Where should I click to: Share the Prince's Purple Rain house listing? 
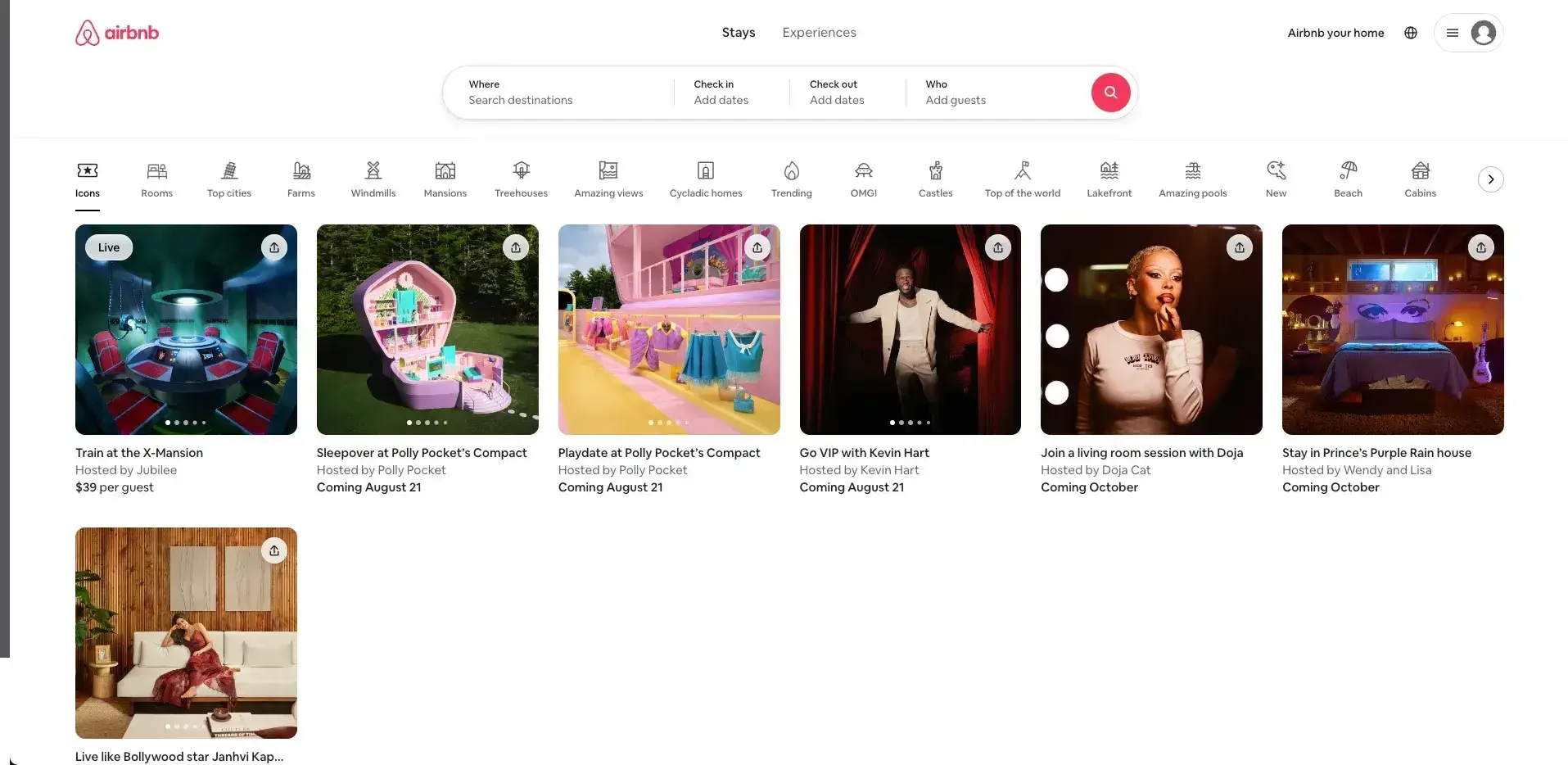pyautogui.click(x=1481, y=247)
